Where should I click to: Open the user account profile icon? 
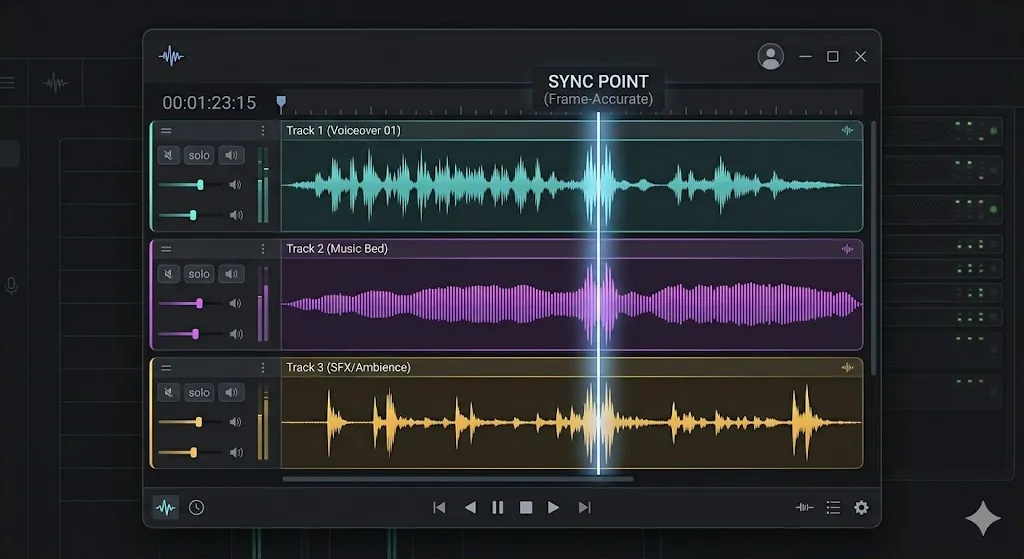pos(771,57)
